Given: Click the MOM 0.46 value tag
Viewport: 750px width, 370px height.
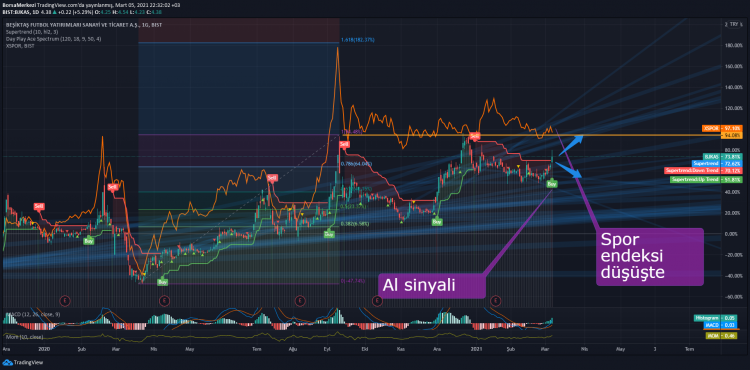Looking at the screenshot, I should (722, 336).
